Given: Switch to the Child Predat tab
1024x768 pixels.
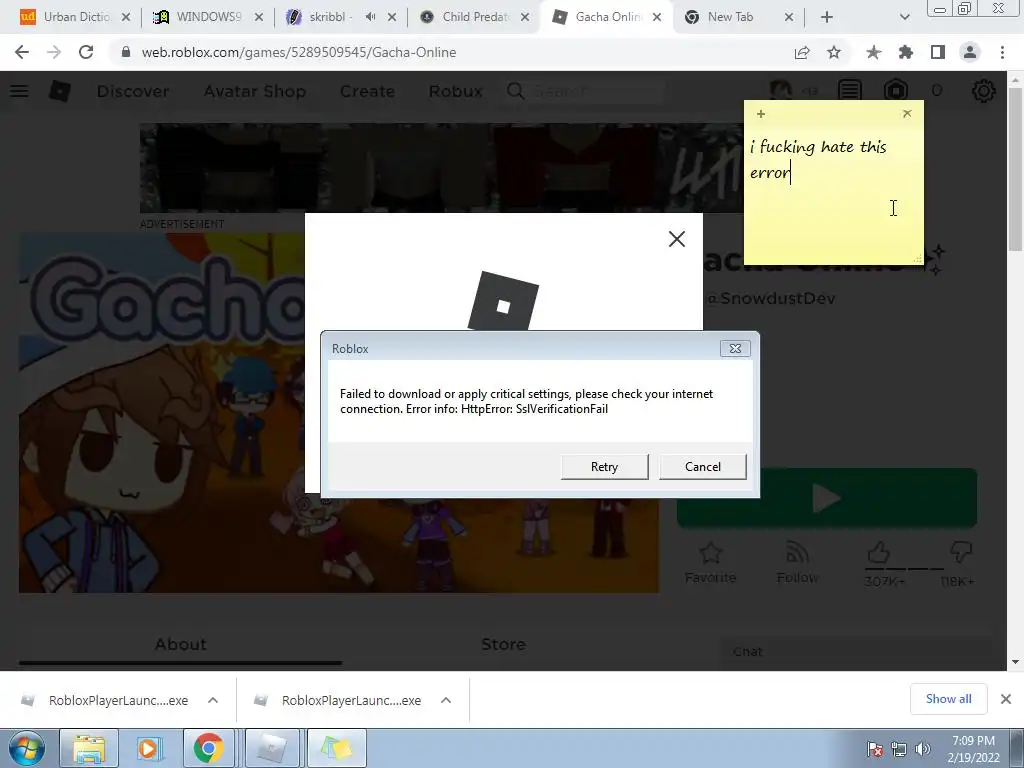Looking at the screenshot, I should click(x=475, y=17).
